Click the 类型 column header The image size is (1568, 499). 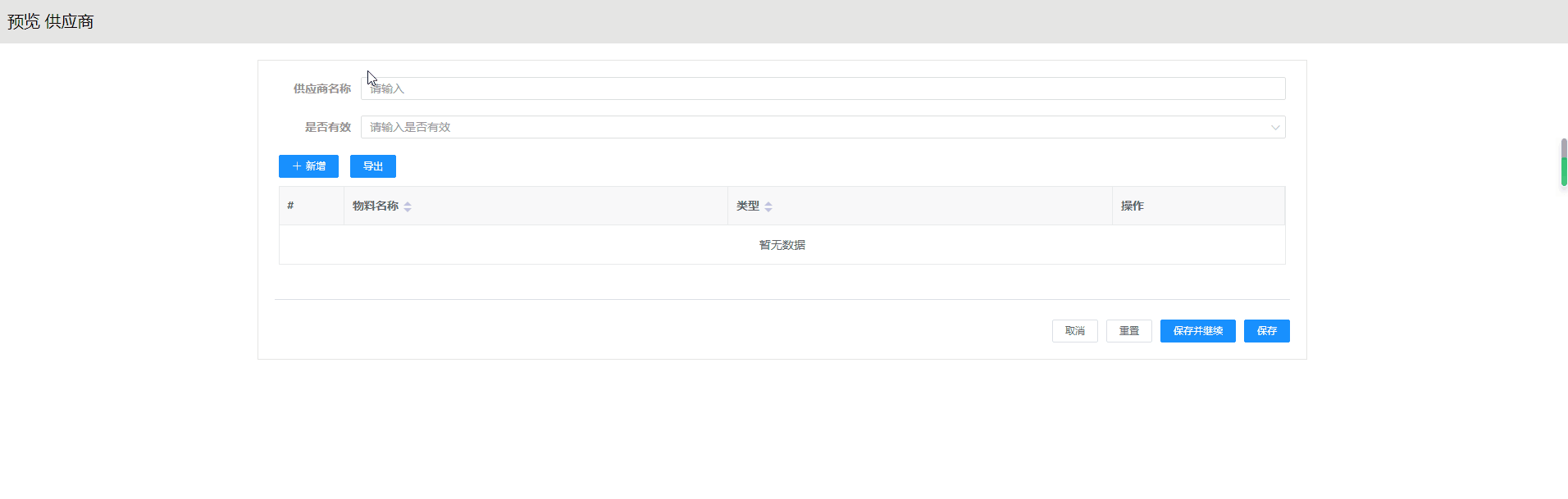(x=748, y=206)
